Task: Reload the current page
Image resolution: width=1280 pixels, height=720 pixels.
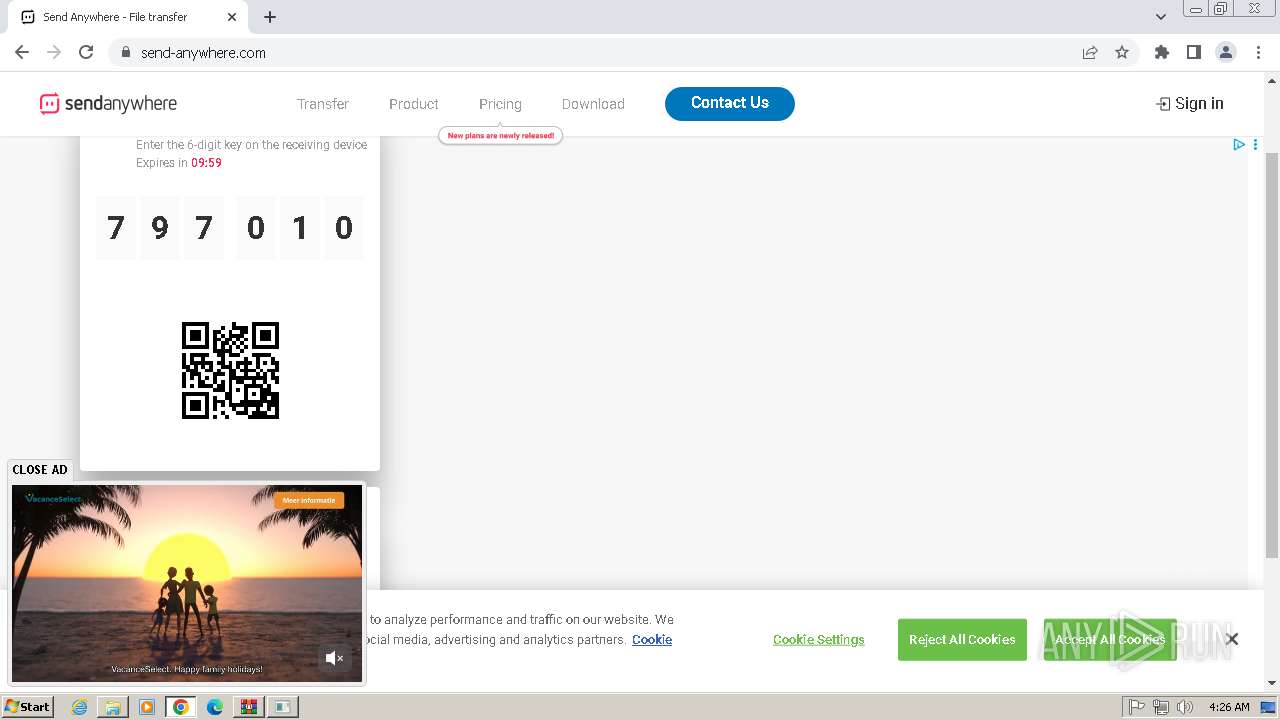Action: pyautogui.click(x=86, y=52)
